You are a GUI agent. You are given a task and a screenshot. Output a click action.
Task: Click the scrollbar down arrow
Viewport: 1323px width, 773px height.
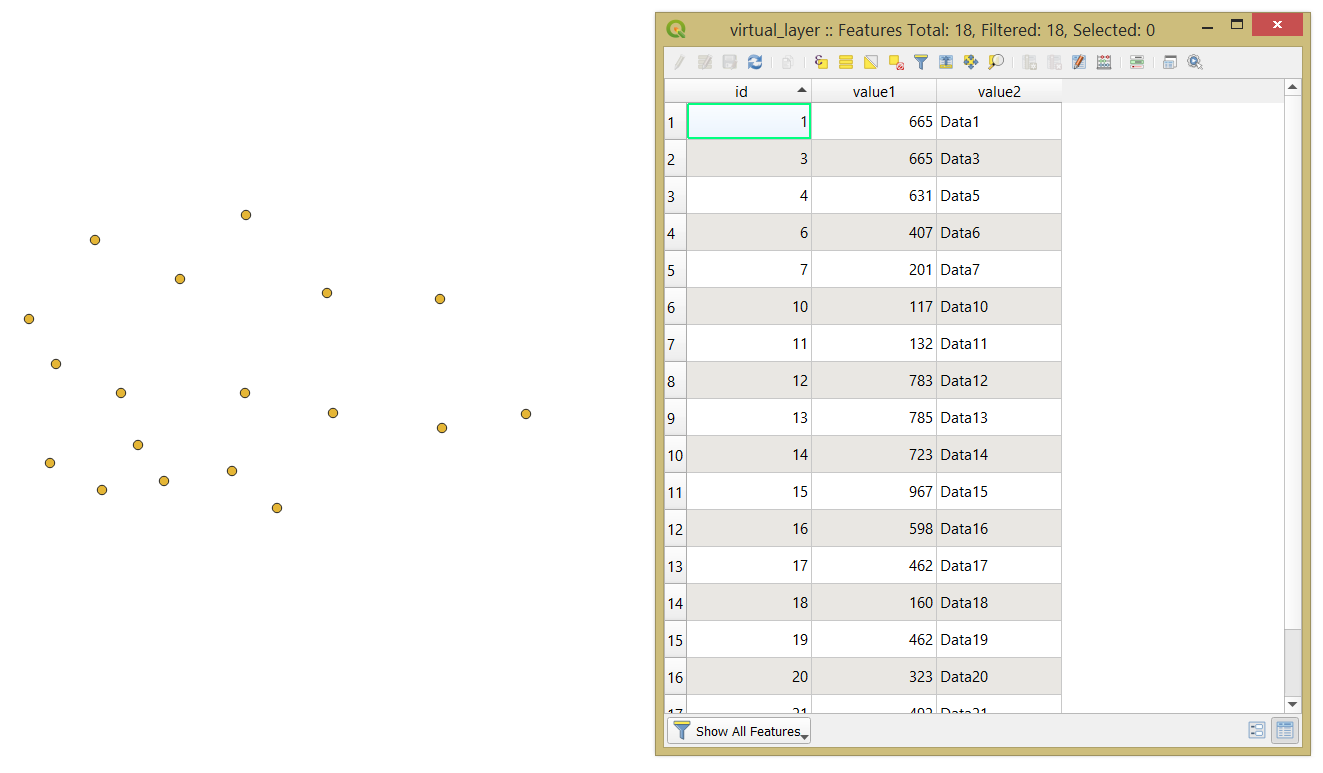(x=1293, y=705)
